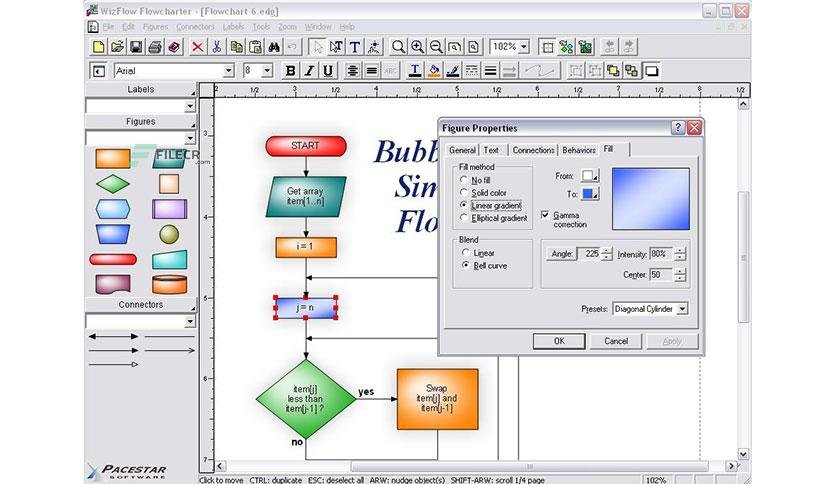Click the Cancel button

pyautogui.click(x=616, y=341)
